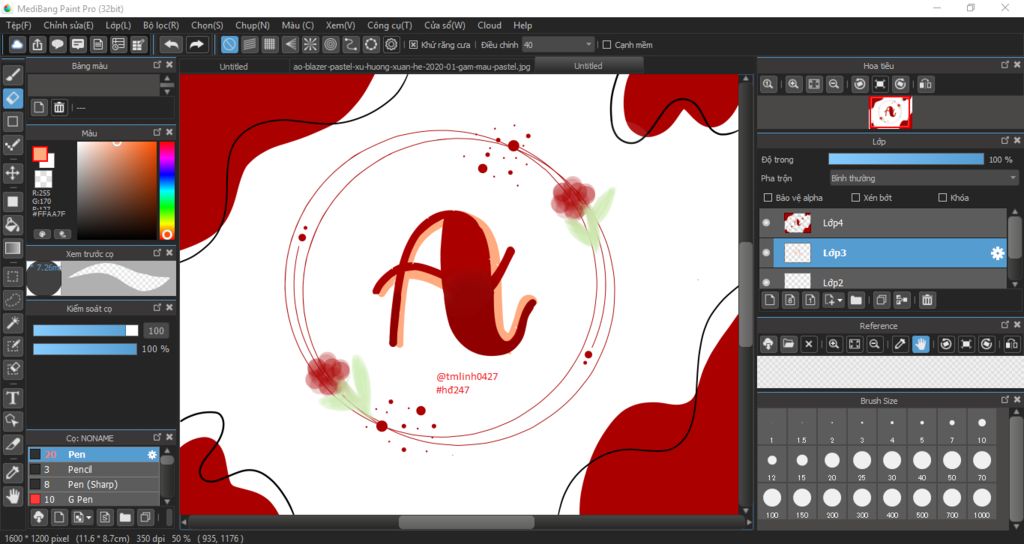Image resolution: width=1024 pixels, height=544 pixels.
Task: Click the Undo arrow in the toolbar
Action: coord(171,44)
